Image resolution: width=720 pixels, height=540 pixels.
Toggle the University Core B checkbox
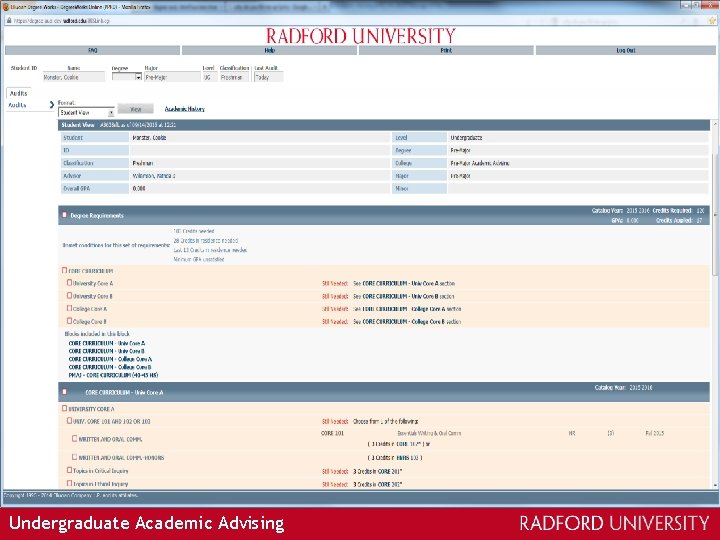click(x=69, y=296)
